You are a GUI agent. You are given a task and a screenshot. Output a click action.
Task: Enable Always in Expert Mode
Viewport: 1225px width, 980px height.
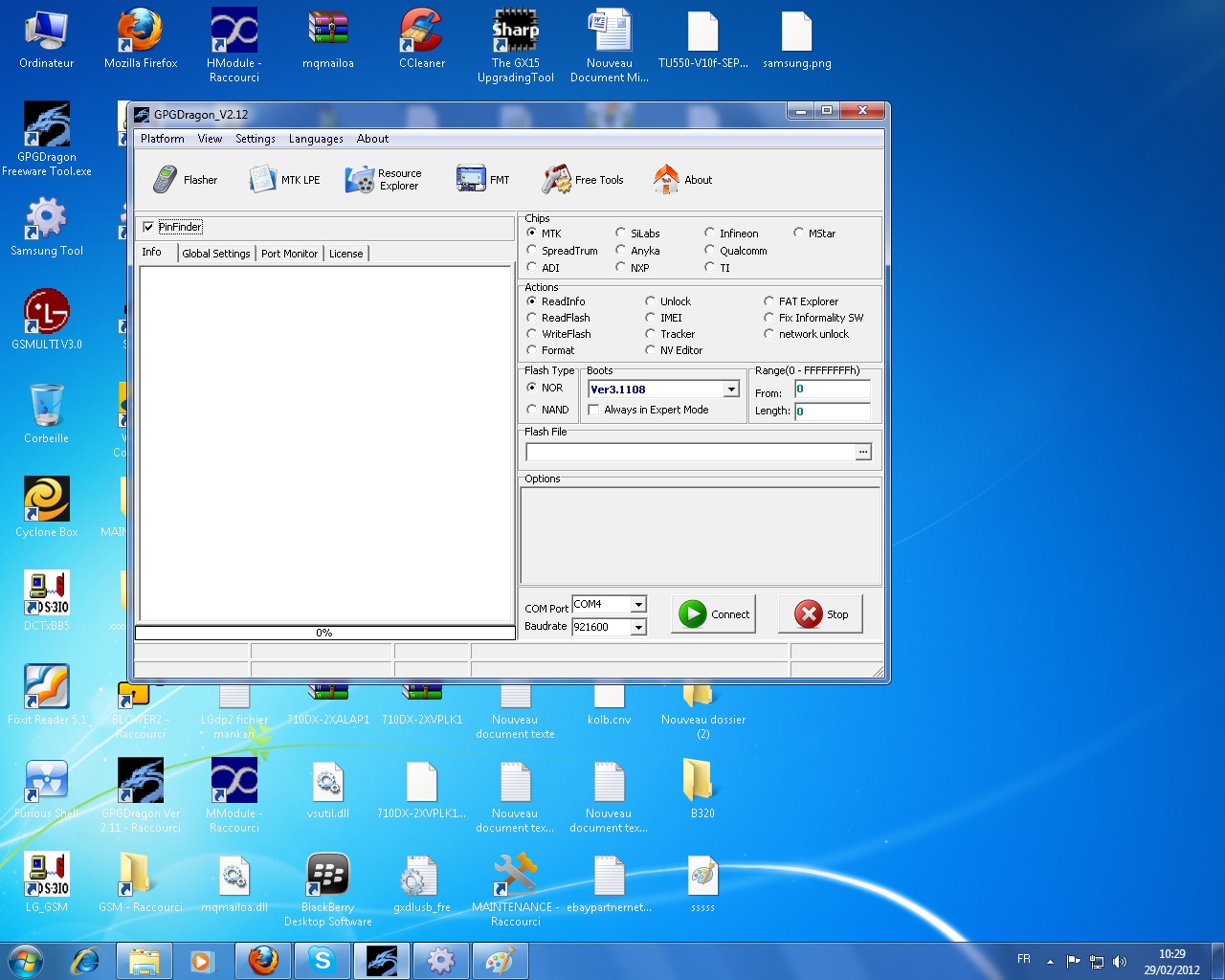(593, 409)
